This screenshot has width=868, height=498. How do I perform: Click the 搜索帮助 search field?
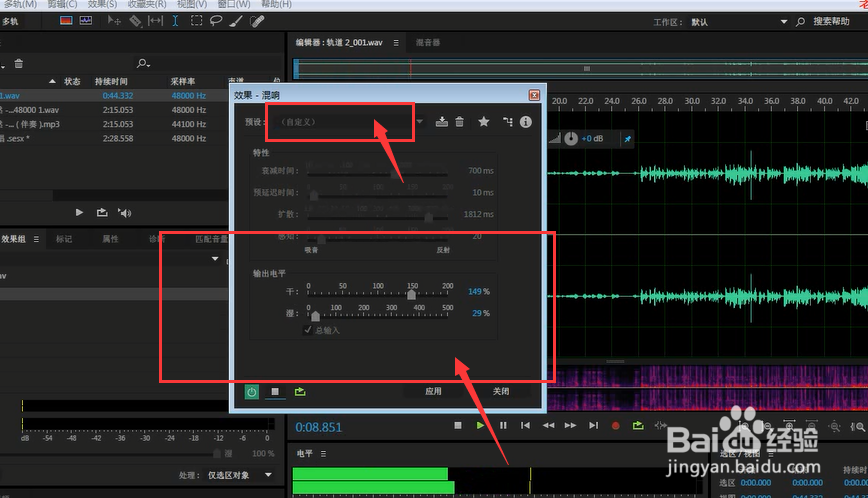click(831, 22)
